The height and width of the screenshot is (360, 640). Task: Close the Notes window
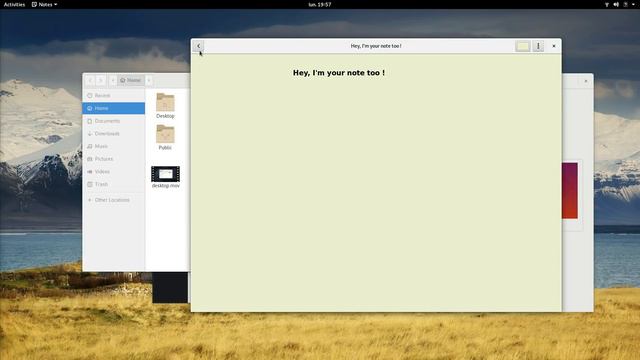click(554, 46)
